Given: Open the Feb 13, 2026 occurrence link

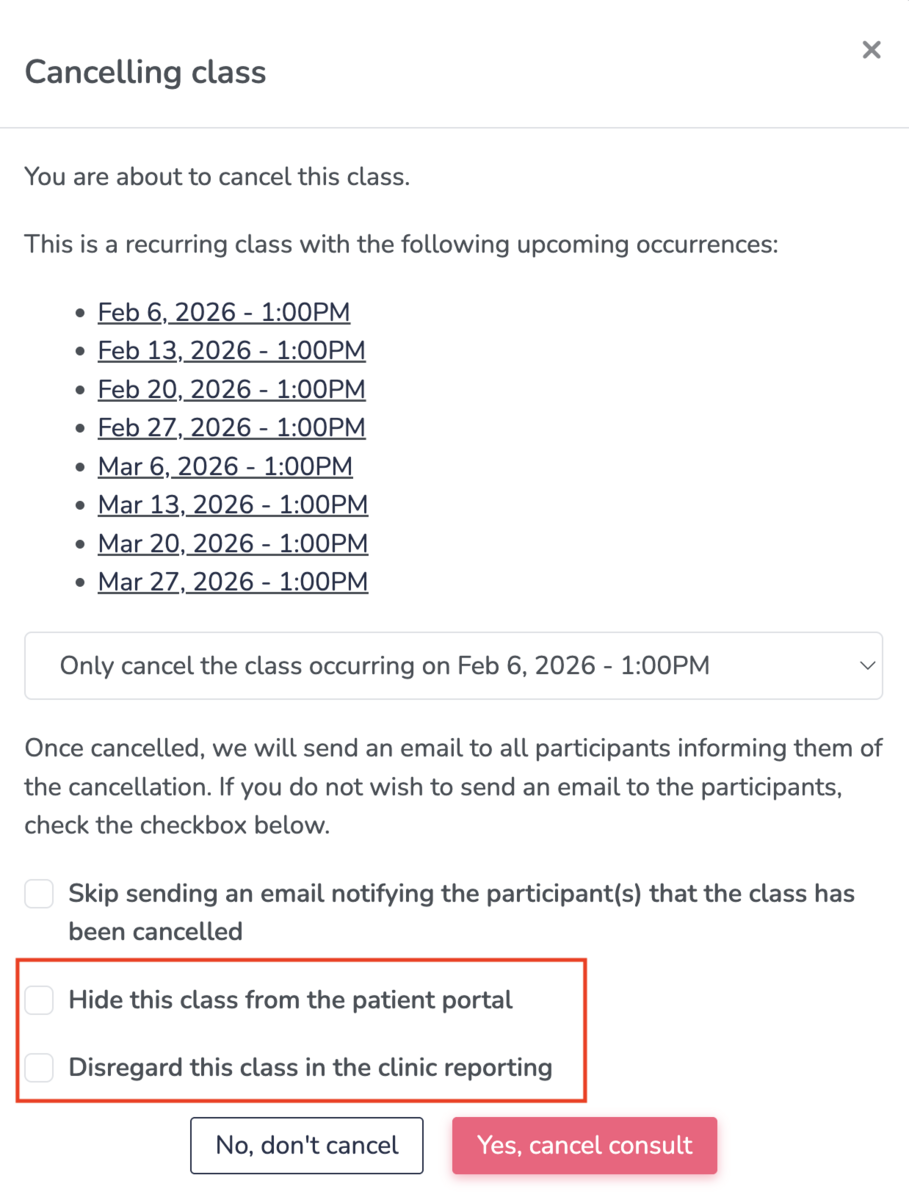Looking at the screenshot, I should (231, 351).
